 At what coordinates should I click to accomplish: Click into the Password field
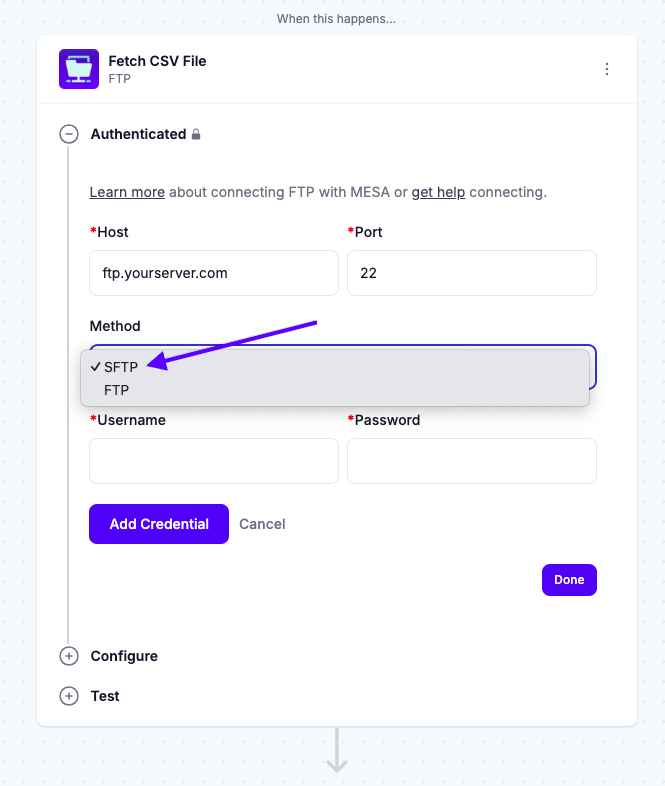click(x=472, y=461)
